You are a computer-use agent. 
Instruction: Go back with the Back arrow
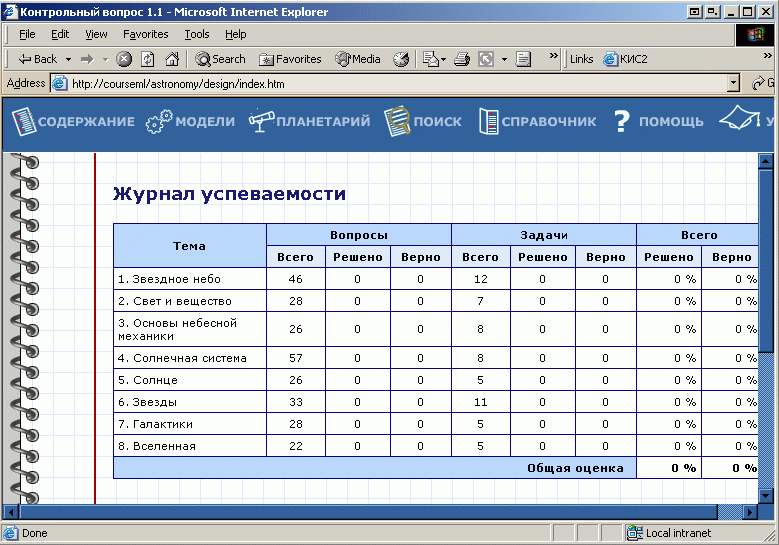pyautogui.click(x=38, y=59)
